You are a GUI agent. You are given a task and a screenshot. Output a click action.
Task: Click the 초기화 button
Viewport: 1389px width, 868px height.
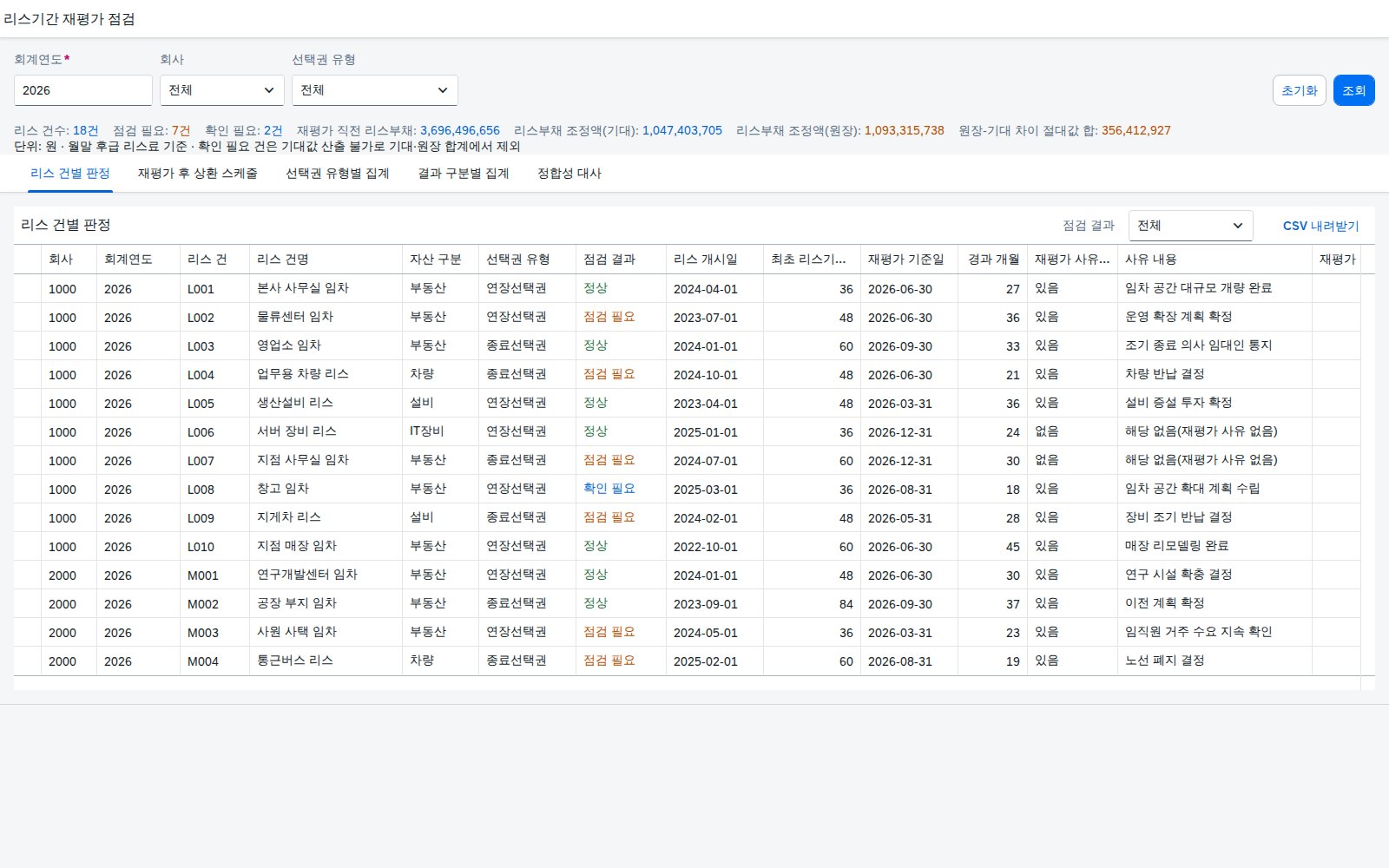[x=1300, y=90]
